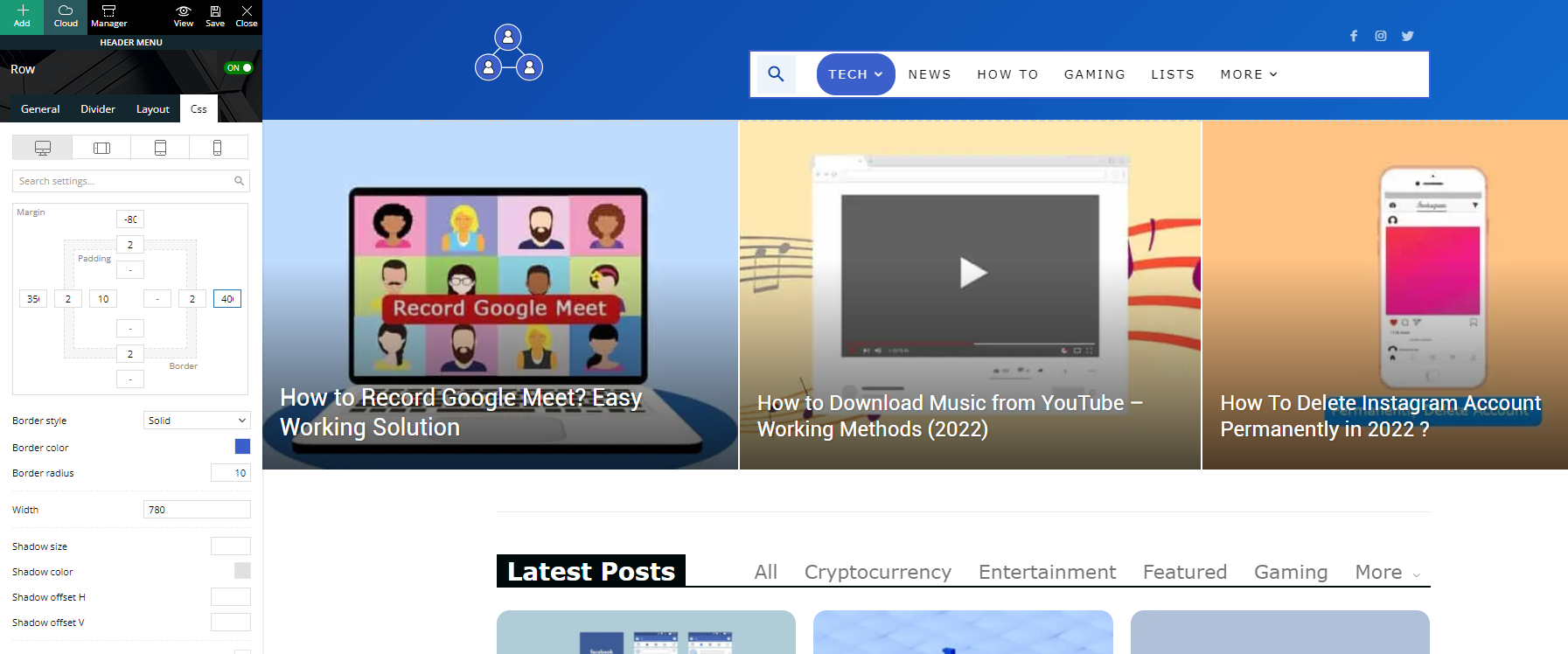Viewport: 1568px width, 654px height.
Task: Save the header template
Action: click(215, 17)
